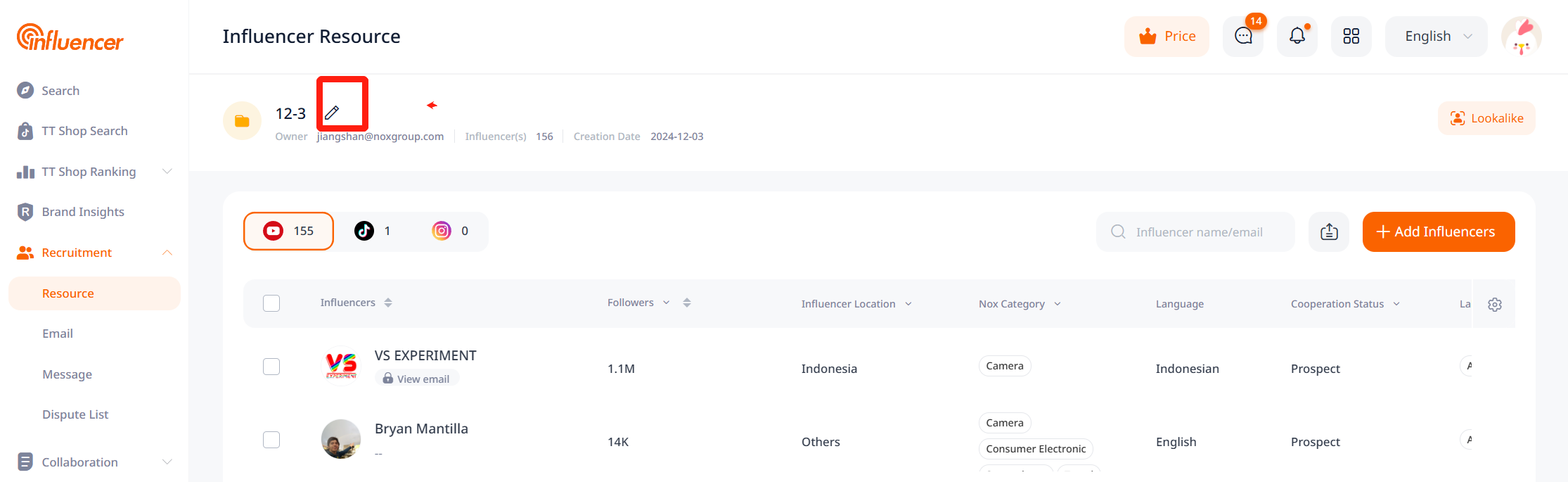Toggle the select-all checkbox in table header
Image resolution: width=1568 pixels, height=482 pixels.
pyautogui.click(x=271, y=303)
